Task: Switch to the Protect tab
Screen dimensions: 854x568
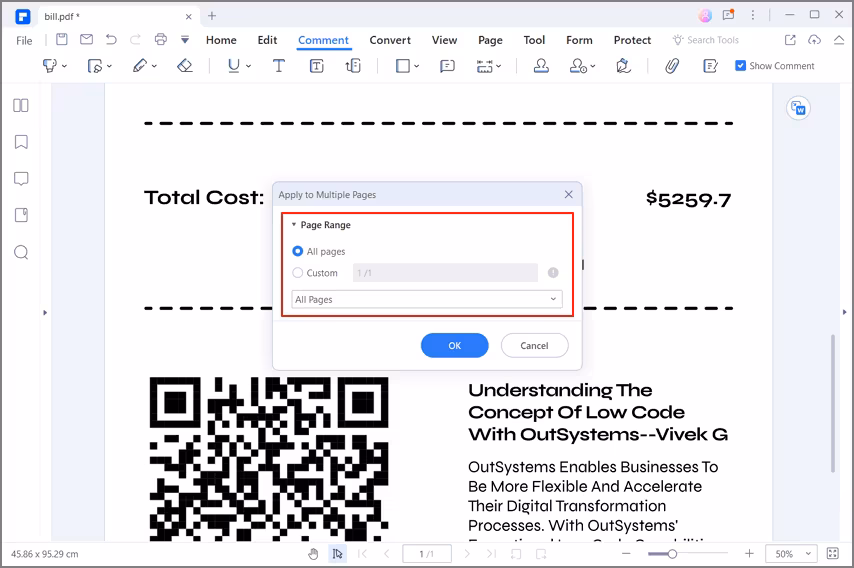Action: (632, 40)
